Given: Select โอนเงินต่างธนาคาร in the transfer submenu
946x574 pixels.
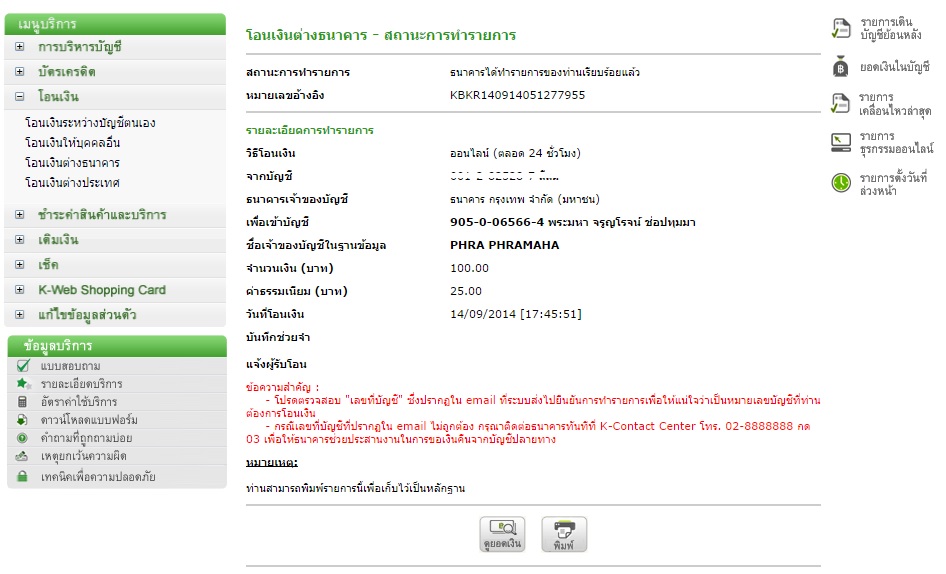Looking at the screenshot, I should pos(72,163).
